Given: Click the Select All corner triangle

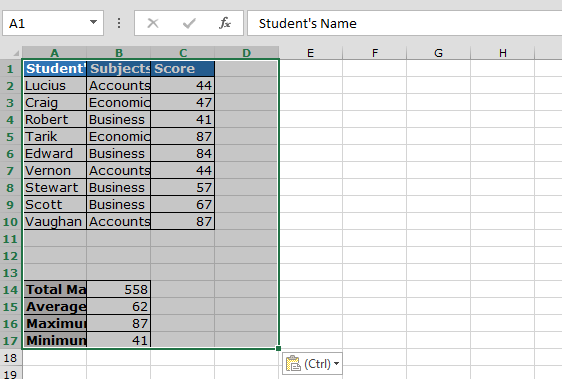Looking at the screenshot, I should click(x=16, y=53).
